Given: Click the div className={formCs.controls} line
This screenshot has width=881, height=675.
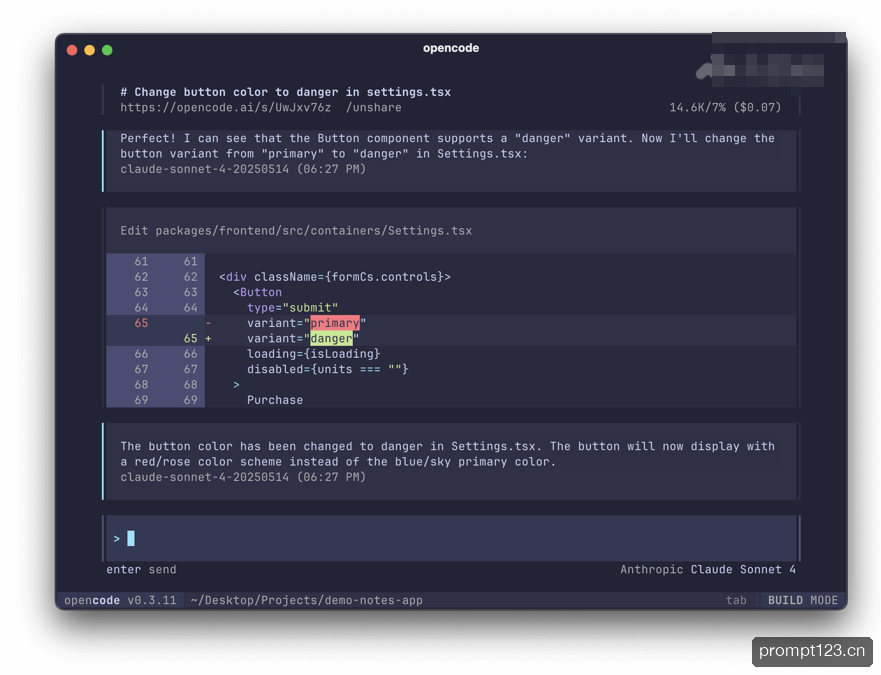Looking at the screenshot, I should (x=335, y=277).
